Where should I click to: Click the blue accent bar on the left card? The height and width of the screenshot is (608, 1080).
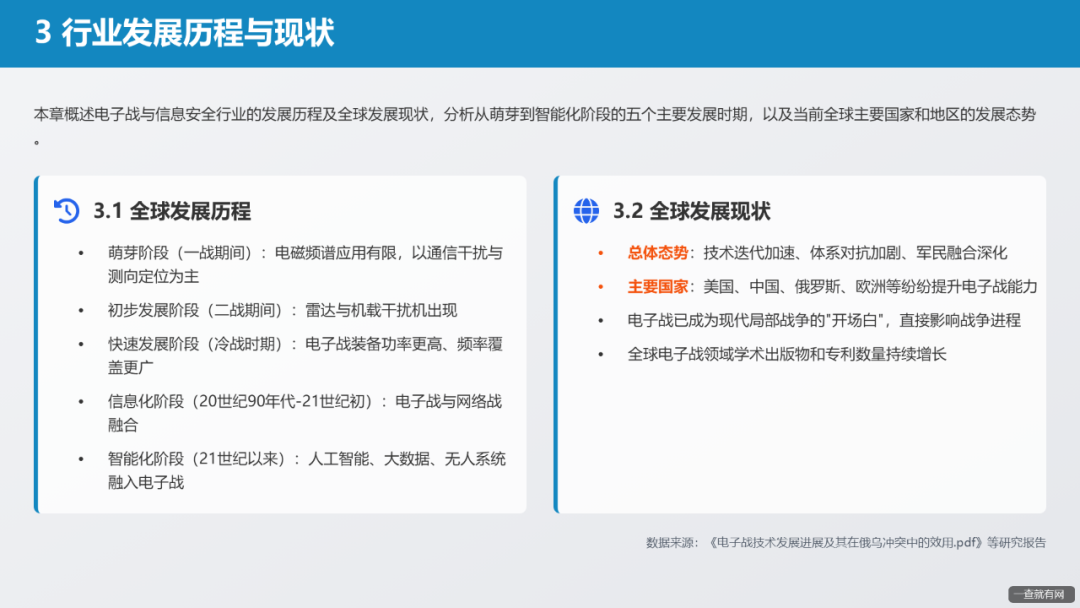[x=37, y=344]
